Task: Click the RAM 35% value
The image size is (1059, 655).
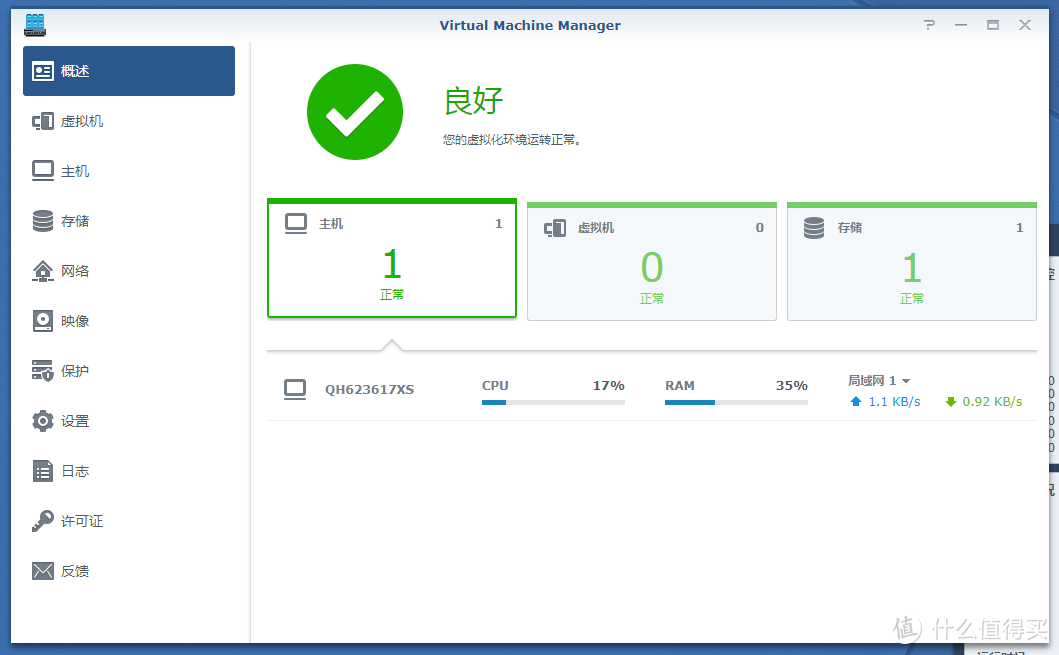Action: click(x=792, y=386)
